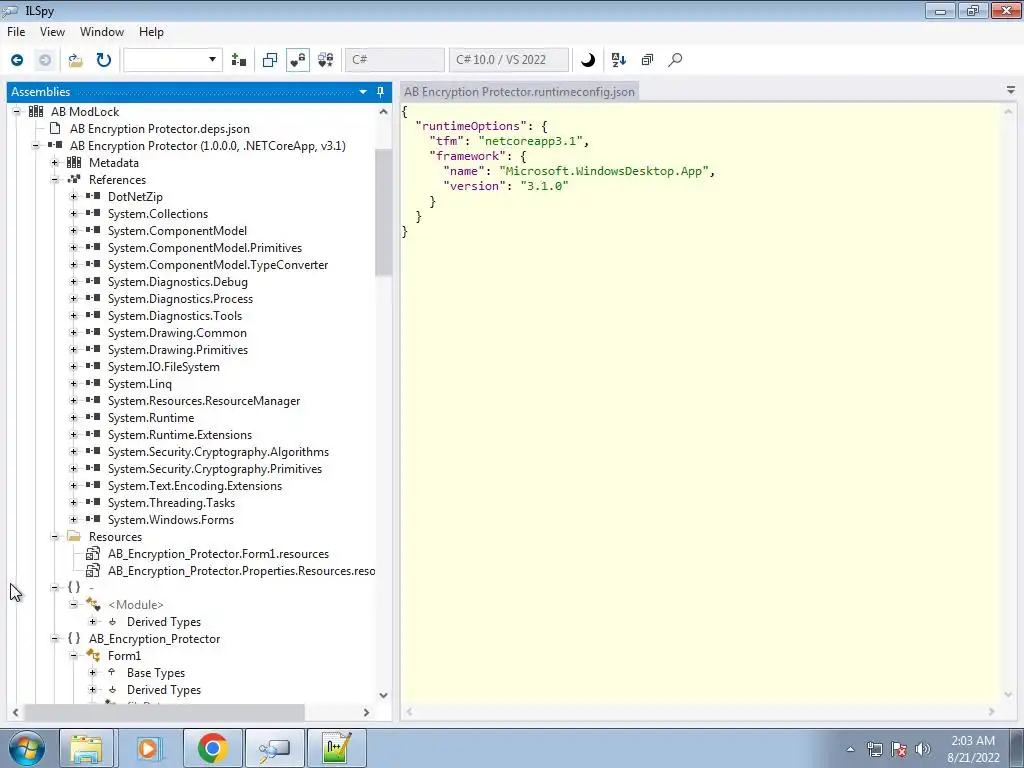Select System.ComponentModel.Primitives reference

click(x=205, y=248)
